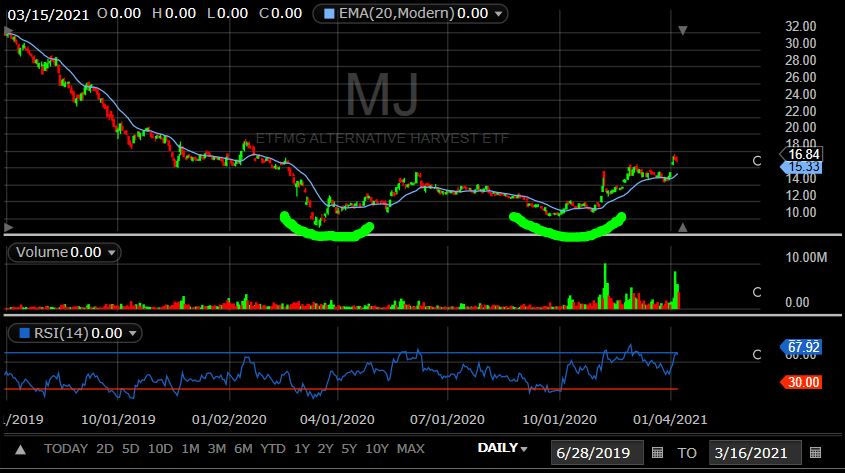Click the 10/01/2020 date axis label

(x=559, y=420)
